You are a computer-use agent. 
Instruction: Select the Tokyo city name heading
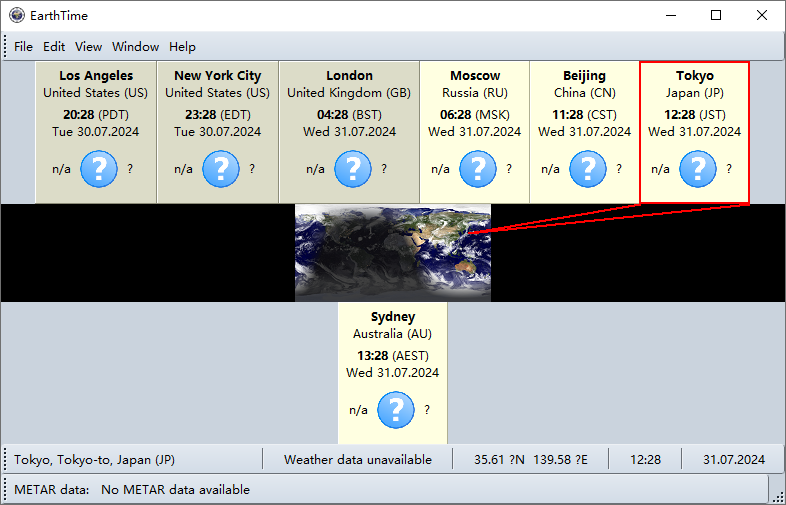click(695, 76)
